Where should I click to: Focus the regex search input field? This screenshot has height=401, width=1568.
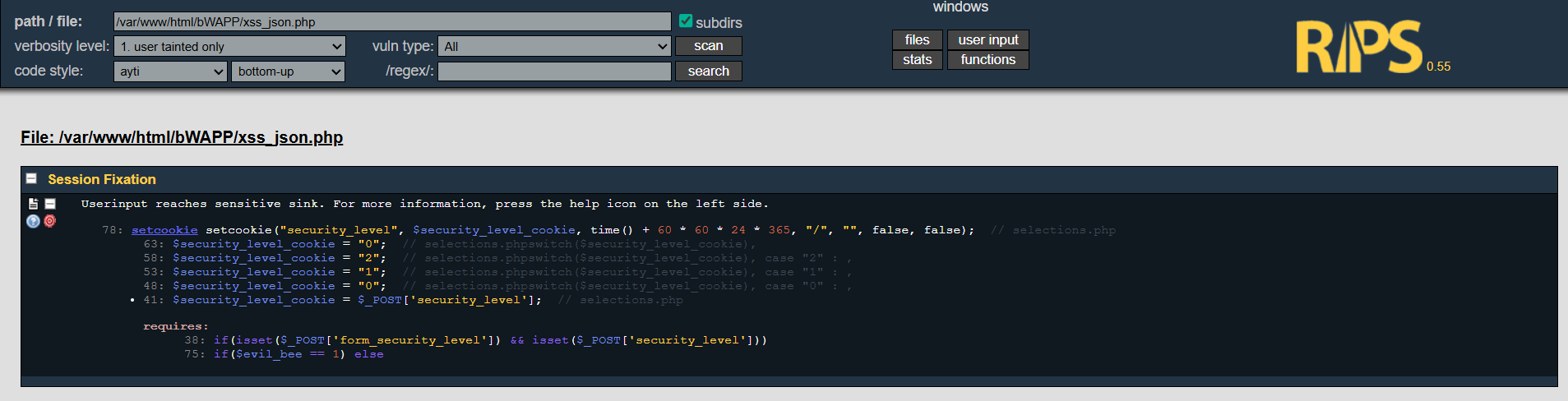554,71
